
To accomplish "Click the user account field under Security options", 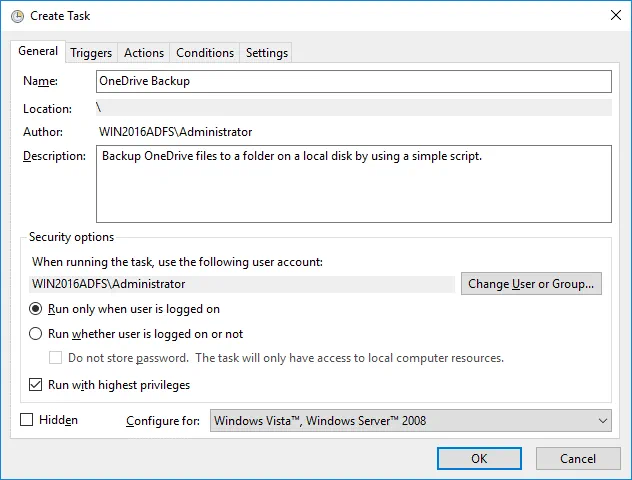I will 238,284.
